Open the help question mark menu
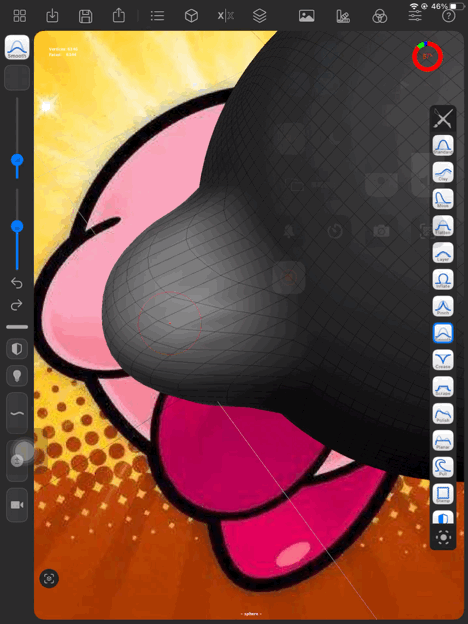The width and height of the screenshot is (468, 624). tap(448, 16)
